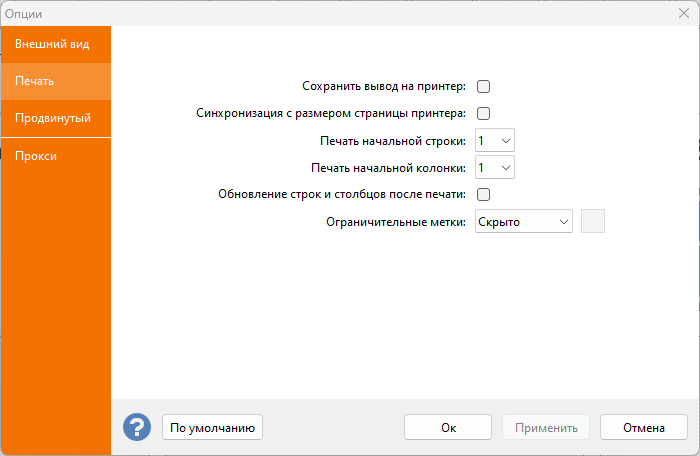The height and width of the screenshot is (456, 700).
Task: Cancel changes using the Отмена button
Action: [643, 428]
